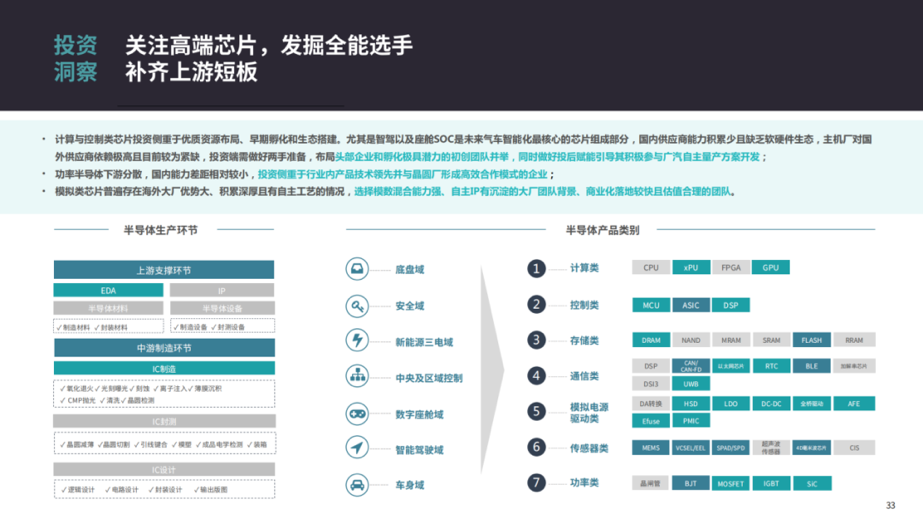This screenshot has width=923, height=519.
Task: Click the MRAM chip label
Action: [731, 340]
